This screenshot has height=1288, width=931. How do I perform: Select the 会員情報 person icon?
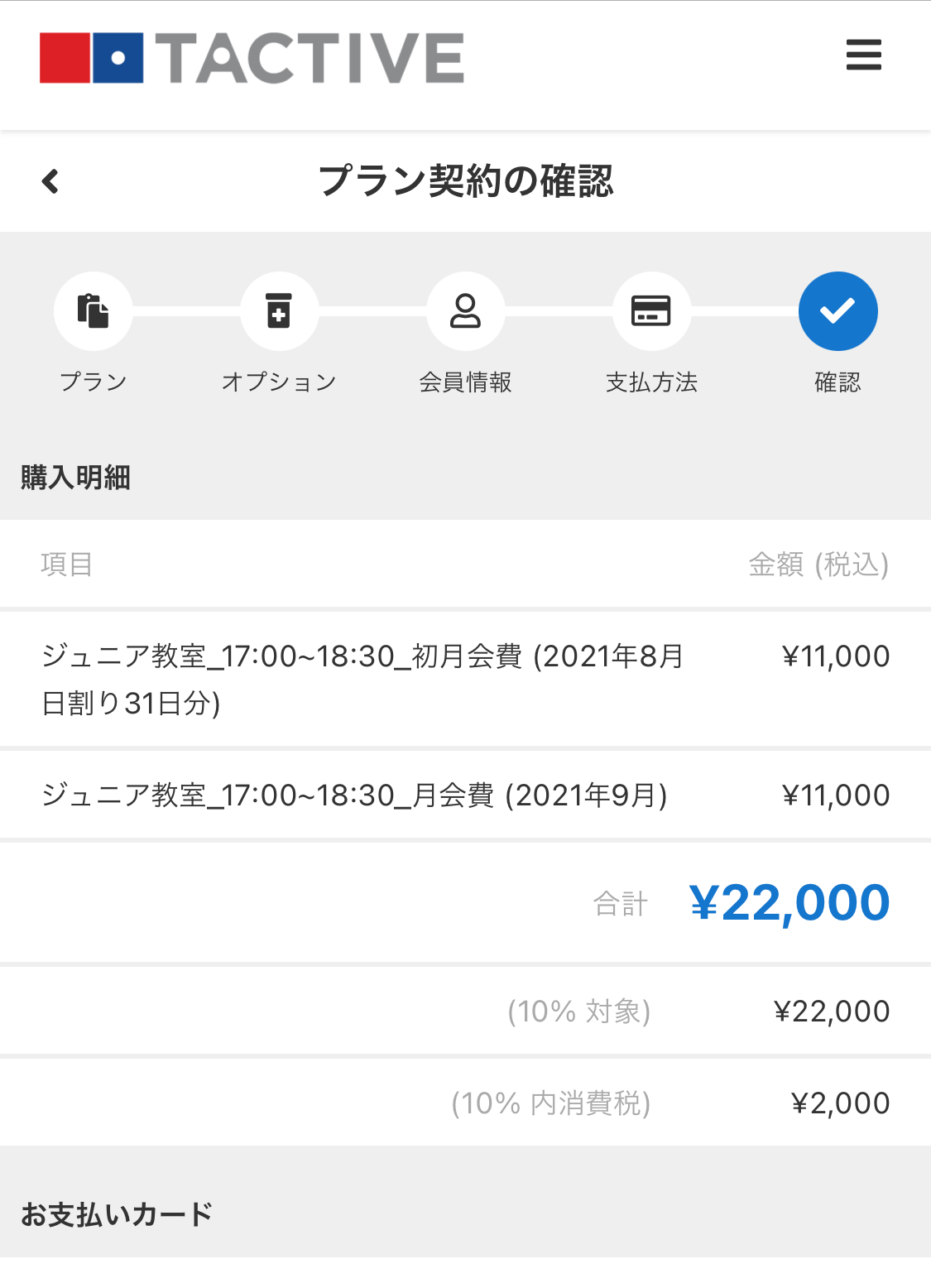coord(465,311)
